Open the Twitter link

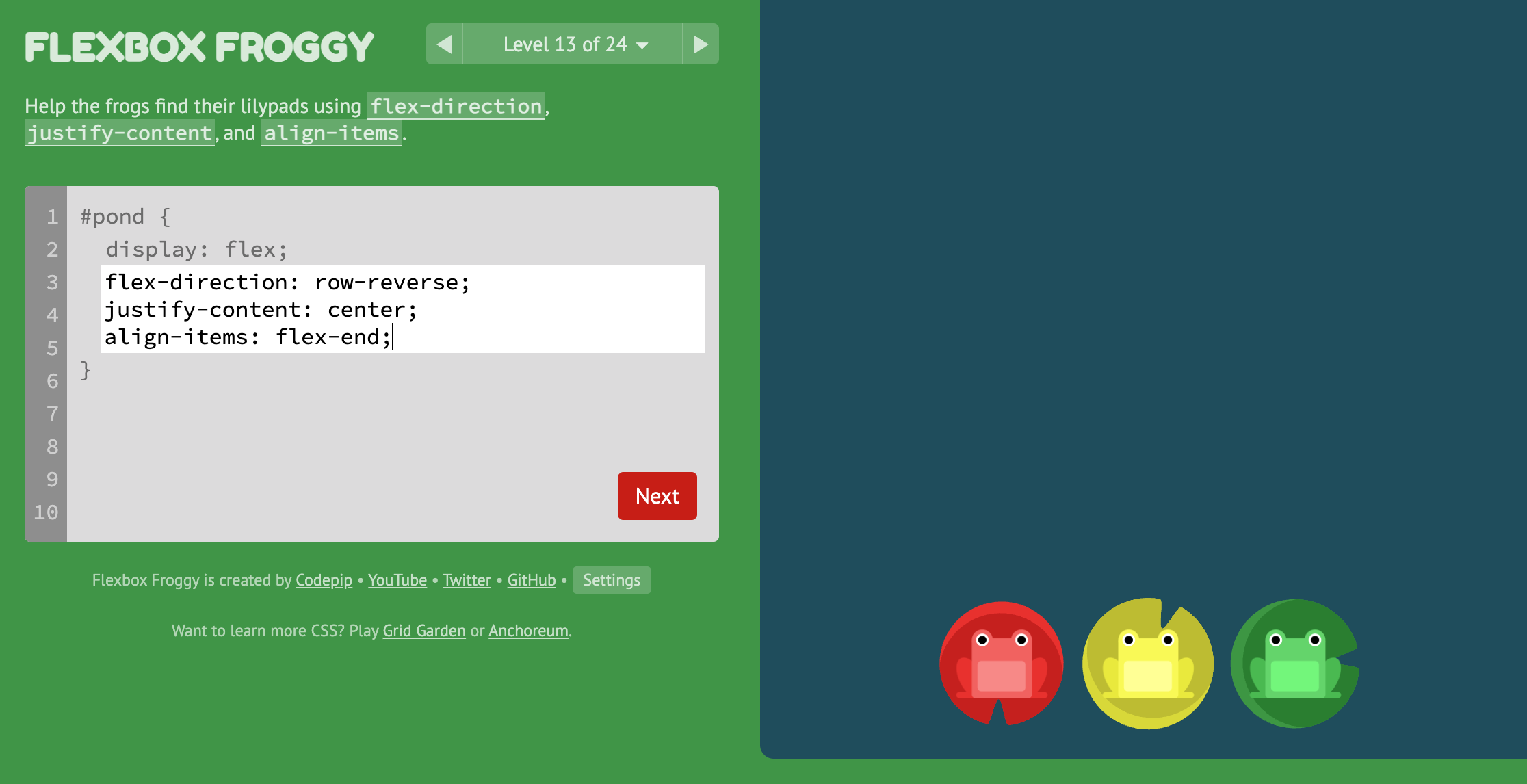pyautogui.click(x=467, y=580)
